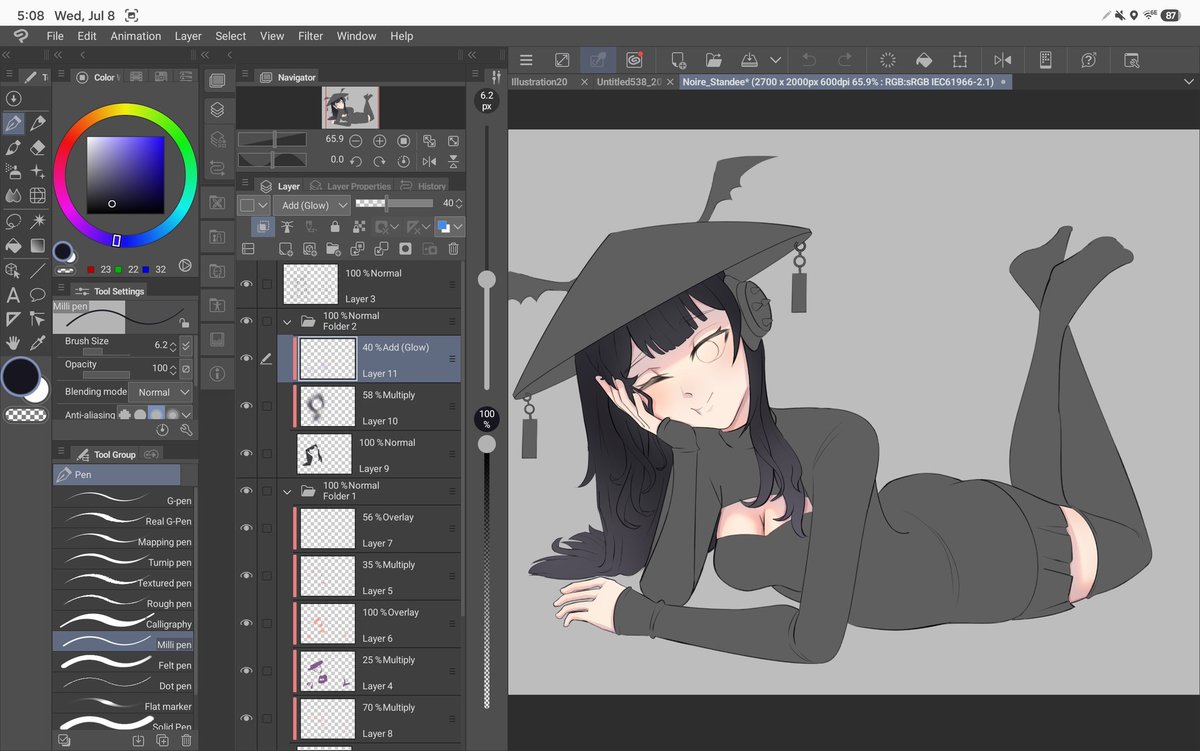Select the Auto select magic wand tool

coord(38,220)
